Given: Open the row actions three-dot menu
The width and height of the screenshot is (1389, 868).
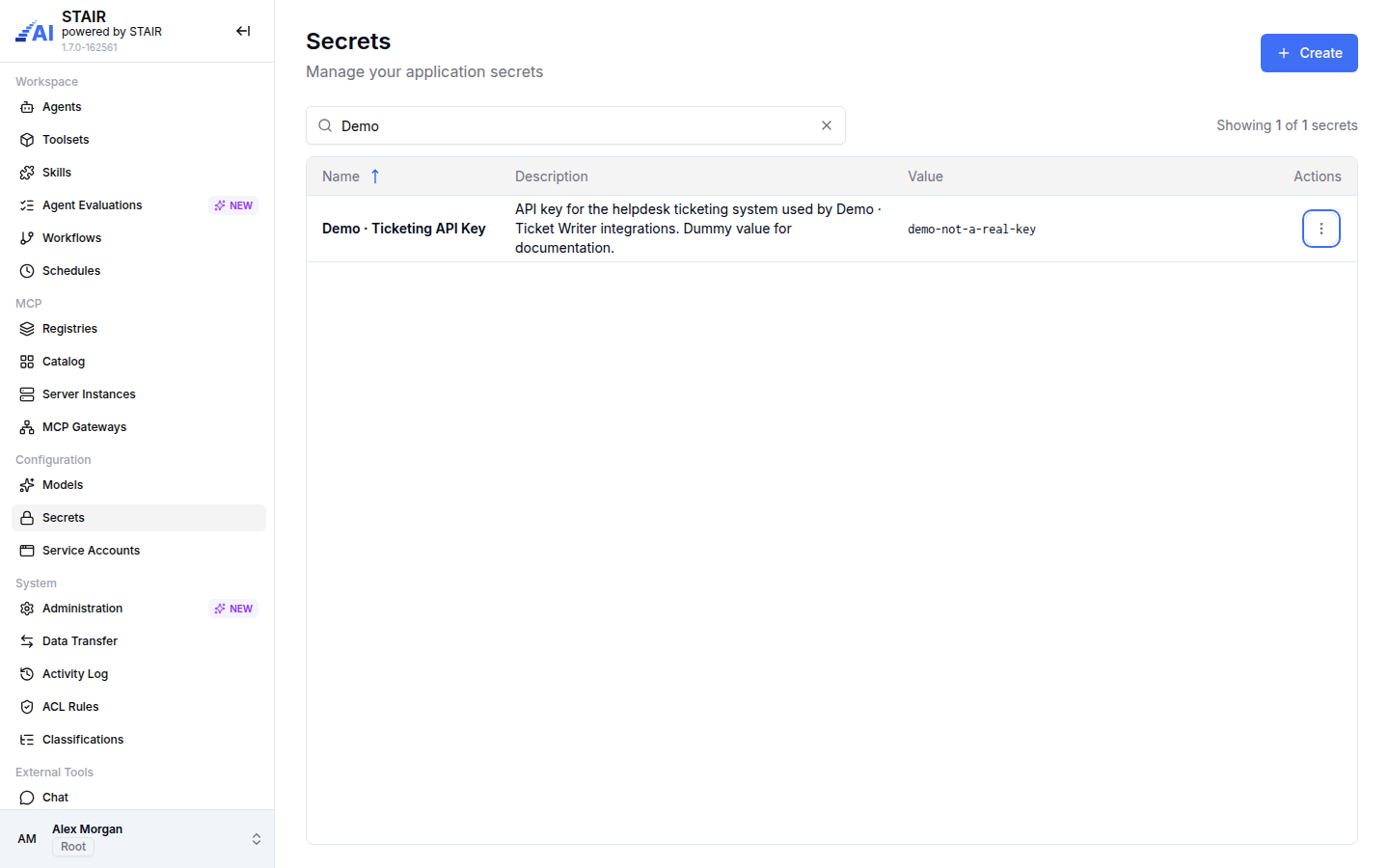Looking at the screenshot, I should coord(1321,229).
